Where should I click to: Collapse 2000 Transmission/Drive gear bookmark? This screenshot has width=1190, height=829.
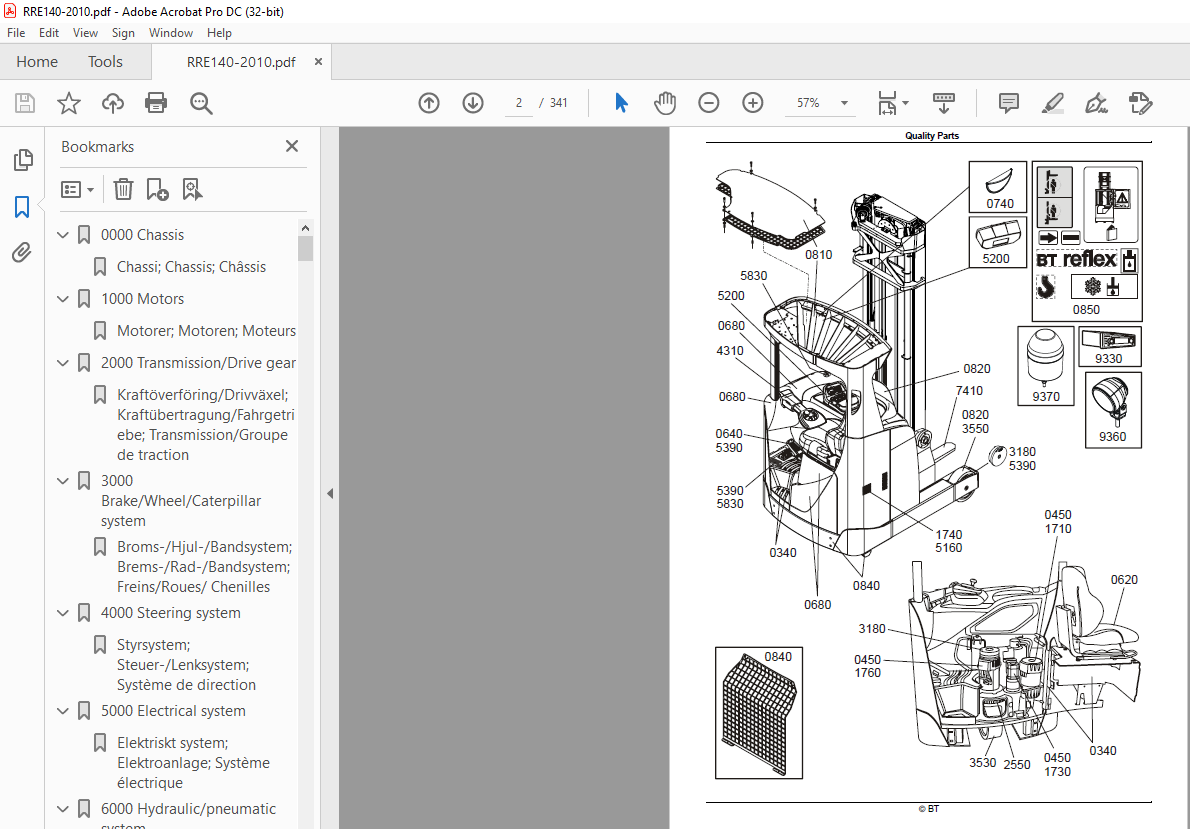coord(63,363)
